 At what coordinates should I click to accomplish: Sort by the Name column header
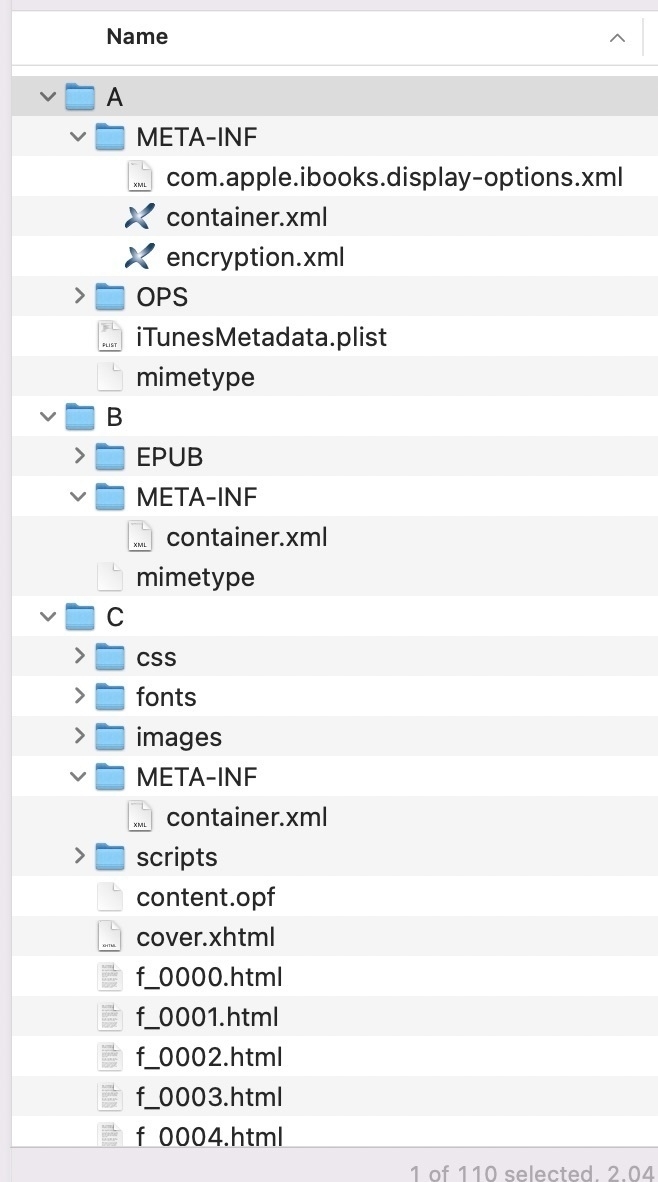(x=137, y=36)
